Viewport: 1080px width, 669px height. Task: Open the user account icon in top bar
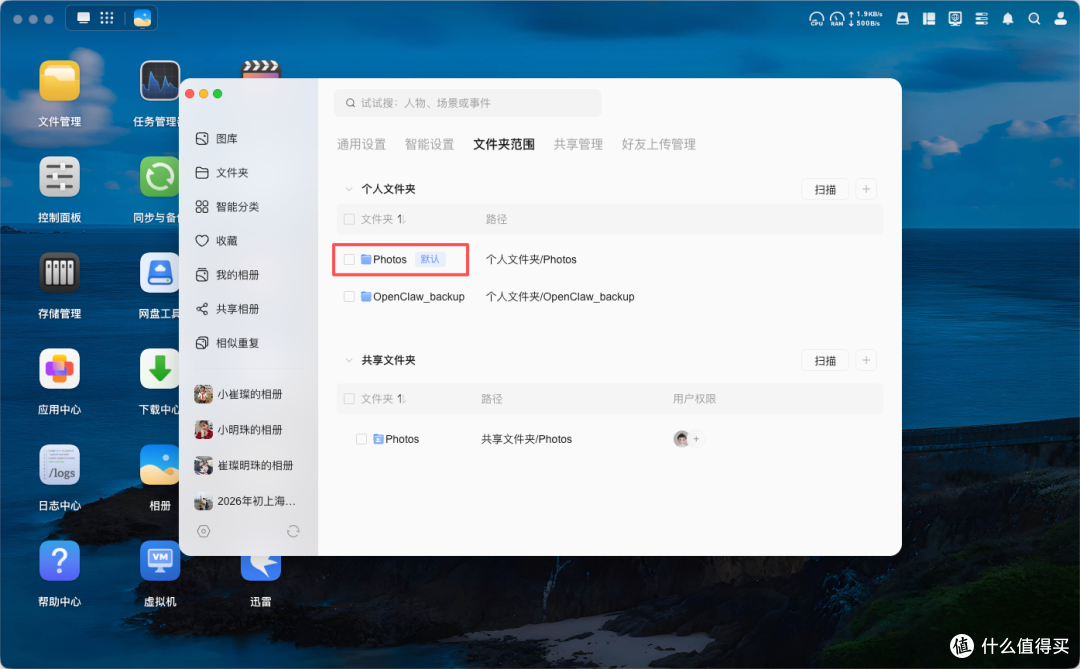1061,19
